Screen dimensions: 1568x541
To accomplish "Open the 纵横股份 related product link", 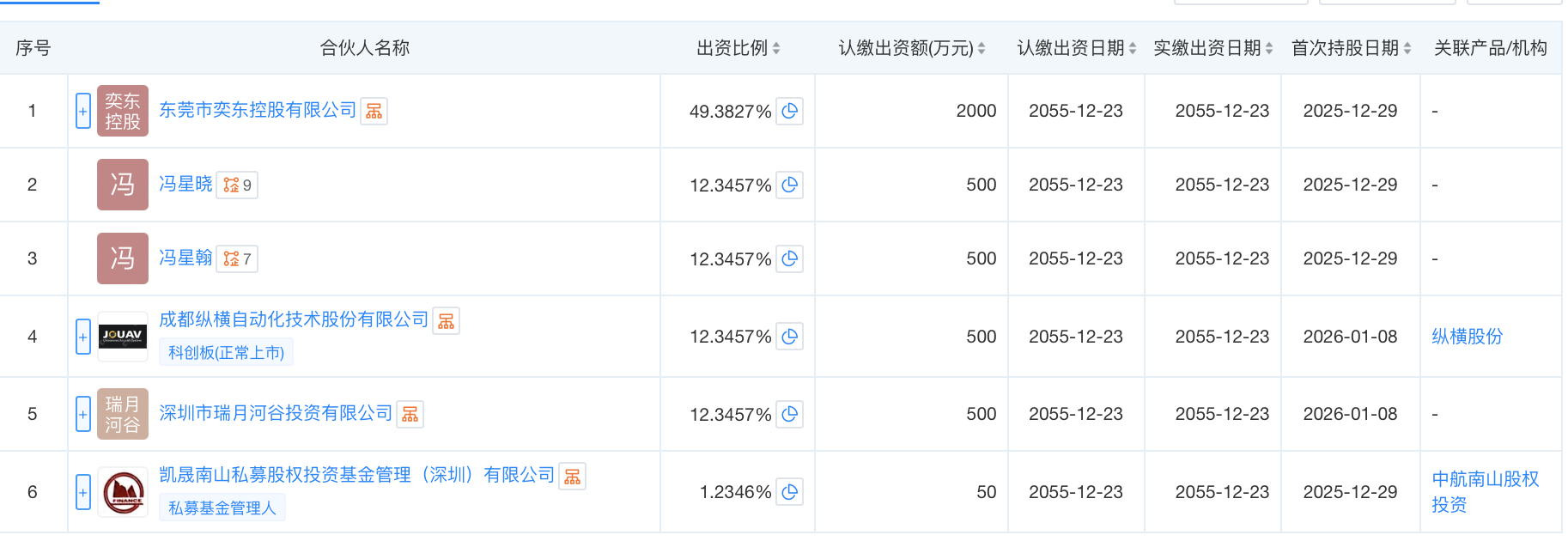I will [x=1467, y=337].
